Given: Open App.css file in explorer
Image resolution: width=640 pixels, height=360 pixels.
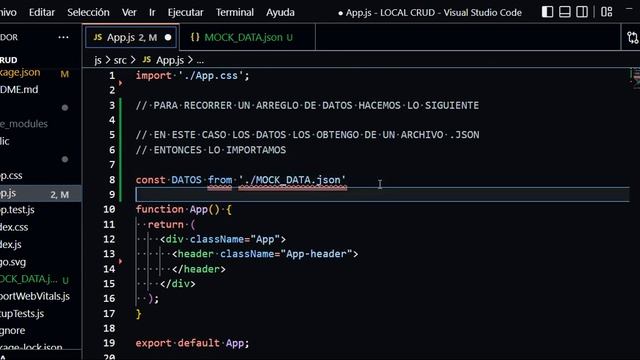Looking at the screenshot, I should tap(11, 176).
